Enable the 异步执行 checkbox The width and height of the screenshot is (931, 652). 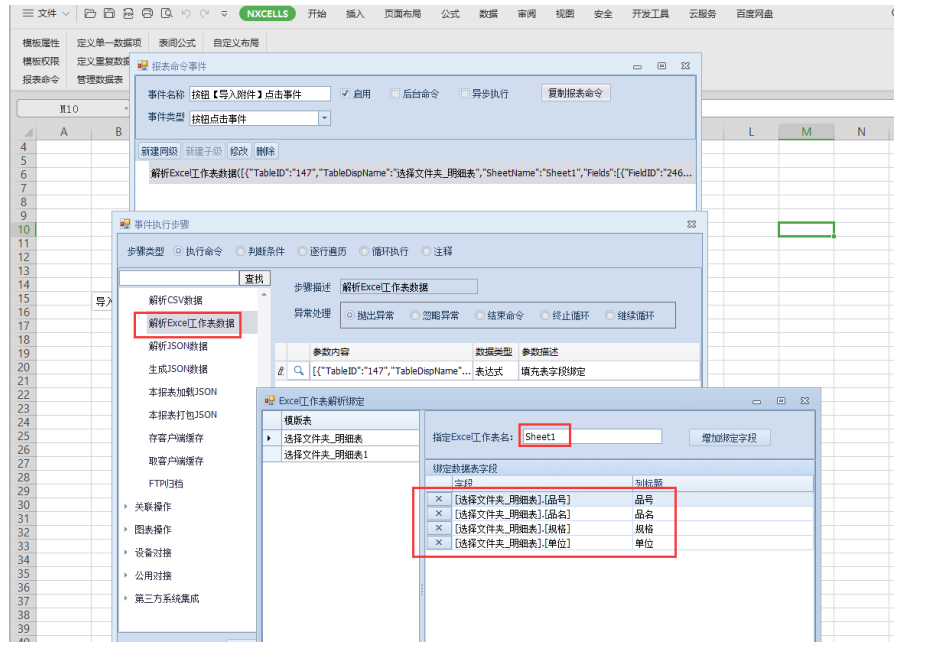[x=464, y=94]
